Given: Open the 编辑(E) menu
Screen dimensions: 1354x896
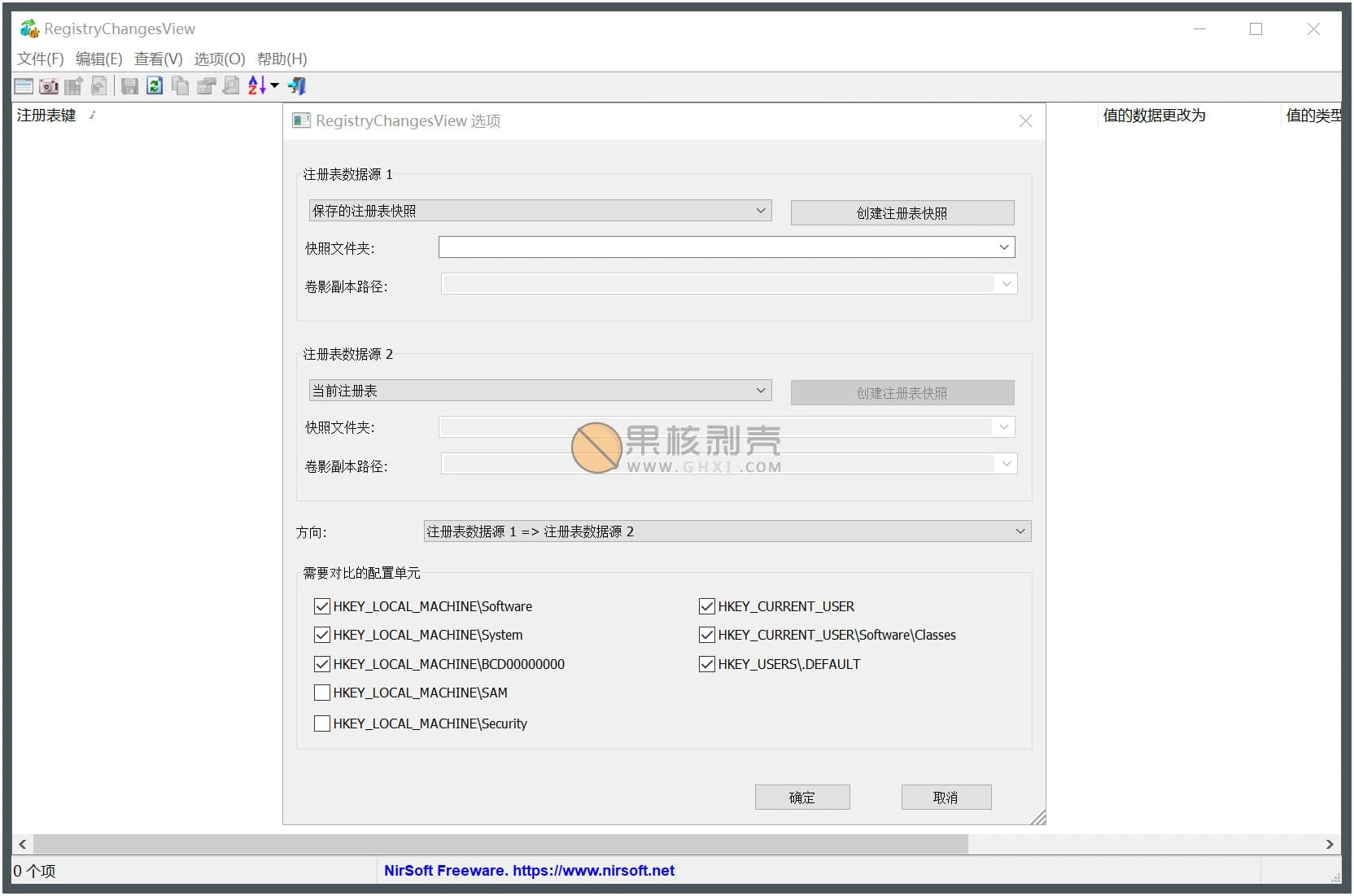Looking at the screenshot, I should coord(98,59).
